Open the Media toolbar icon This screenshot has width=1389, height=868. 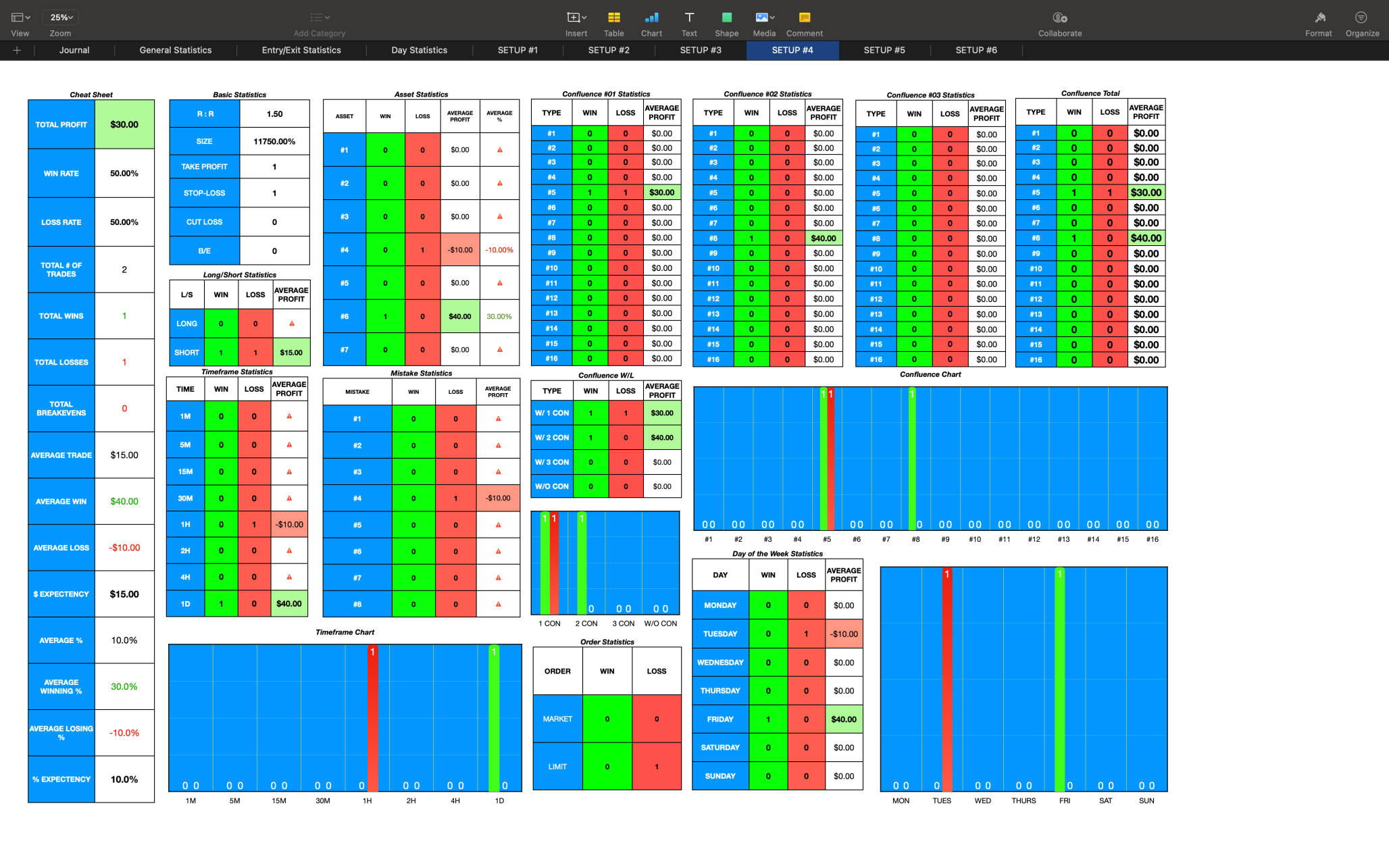point(761,18)
